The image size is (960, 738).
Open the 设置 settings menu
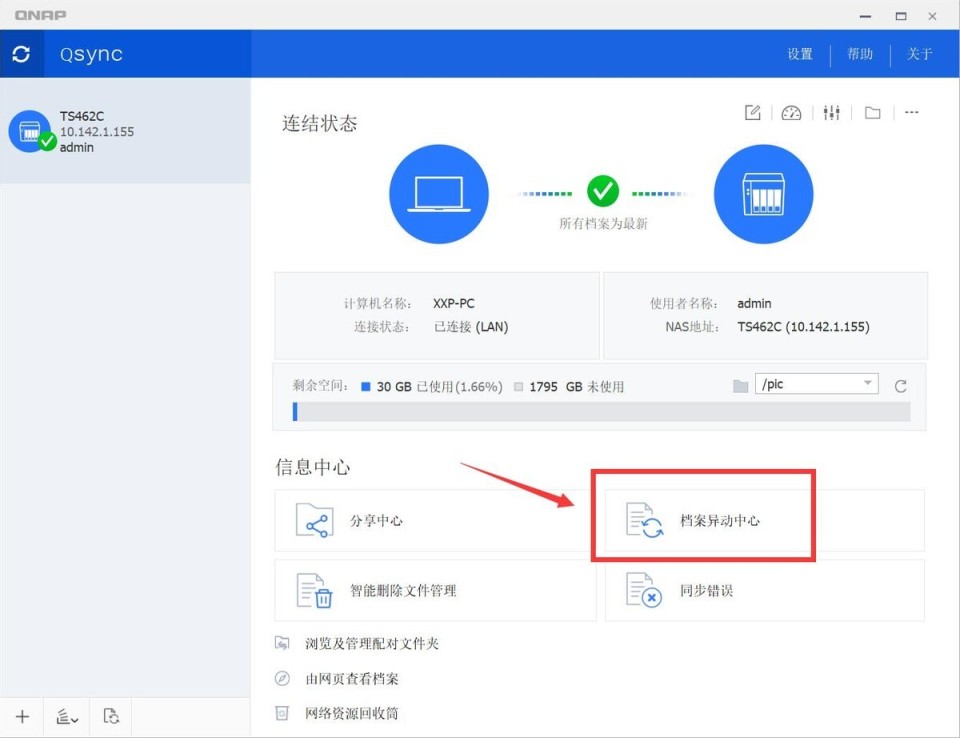(799, 55)
